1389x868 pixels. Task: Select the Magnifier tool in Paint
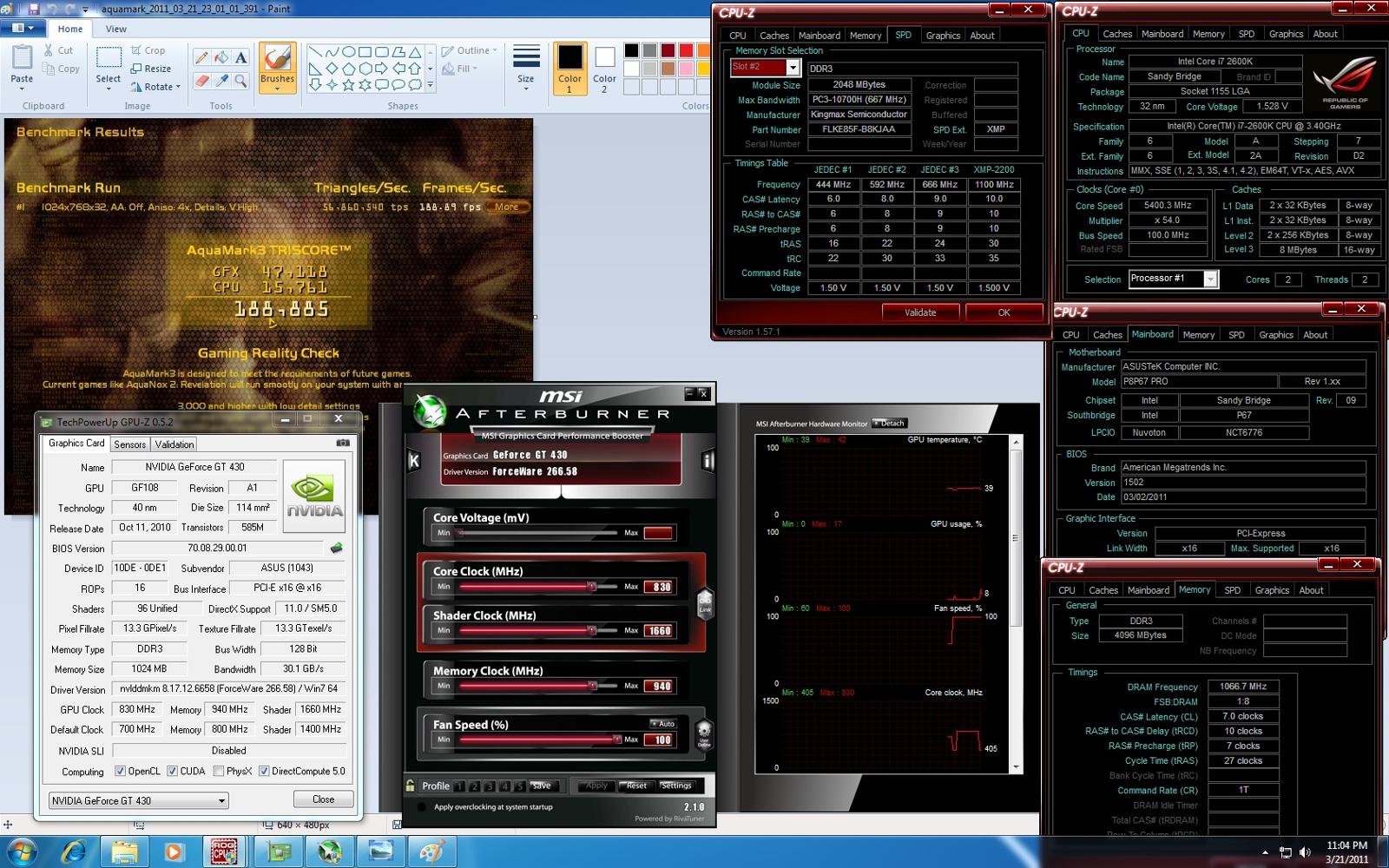coord(241,80)
